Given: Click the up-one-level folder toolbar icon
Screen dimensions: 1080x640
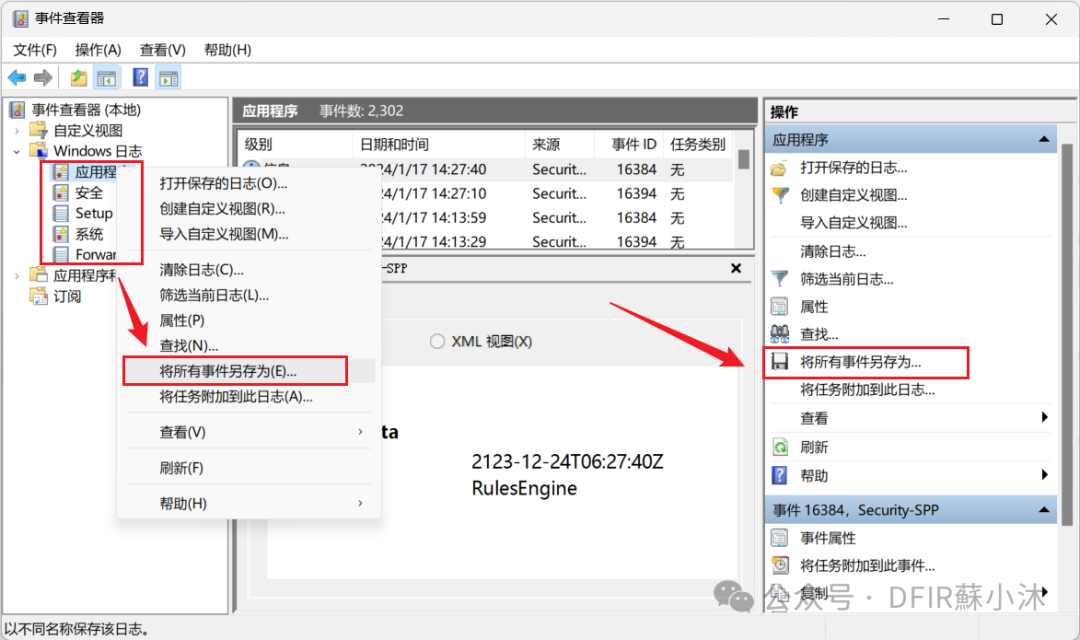Looking at the screenshot, I should pyautogui.click(x=79, y=78).
